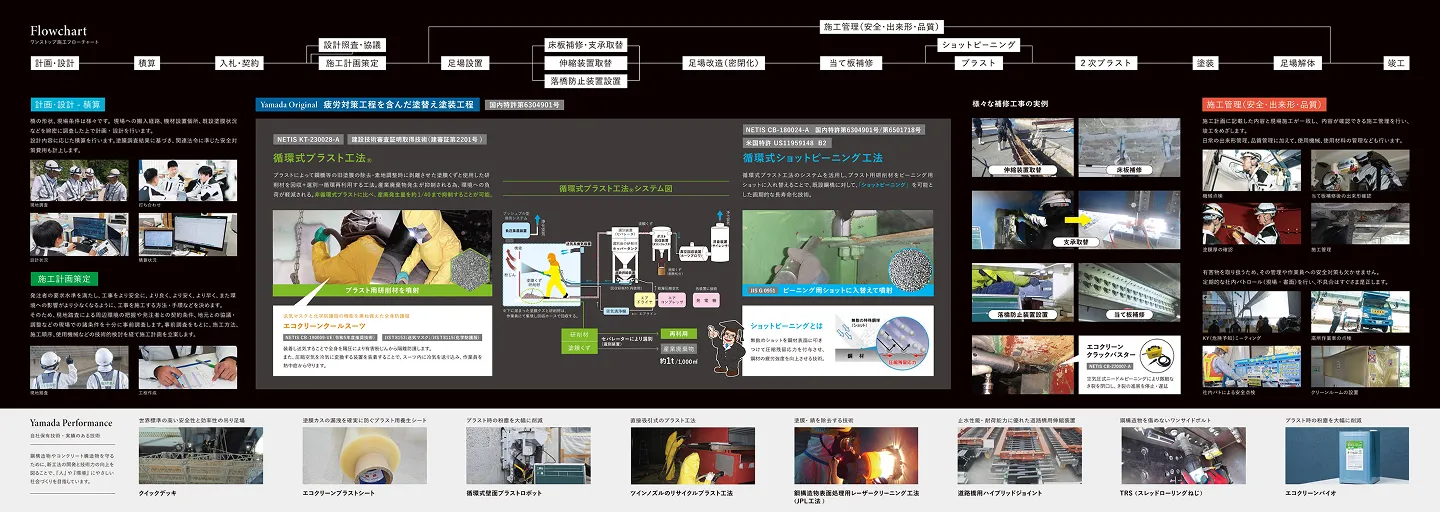Click the 産業廃棄物 box in the diagram
Image resolution: width=1440 pixels, height=512 pixels.
(679, 348)
